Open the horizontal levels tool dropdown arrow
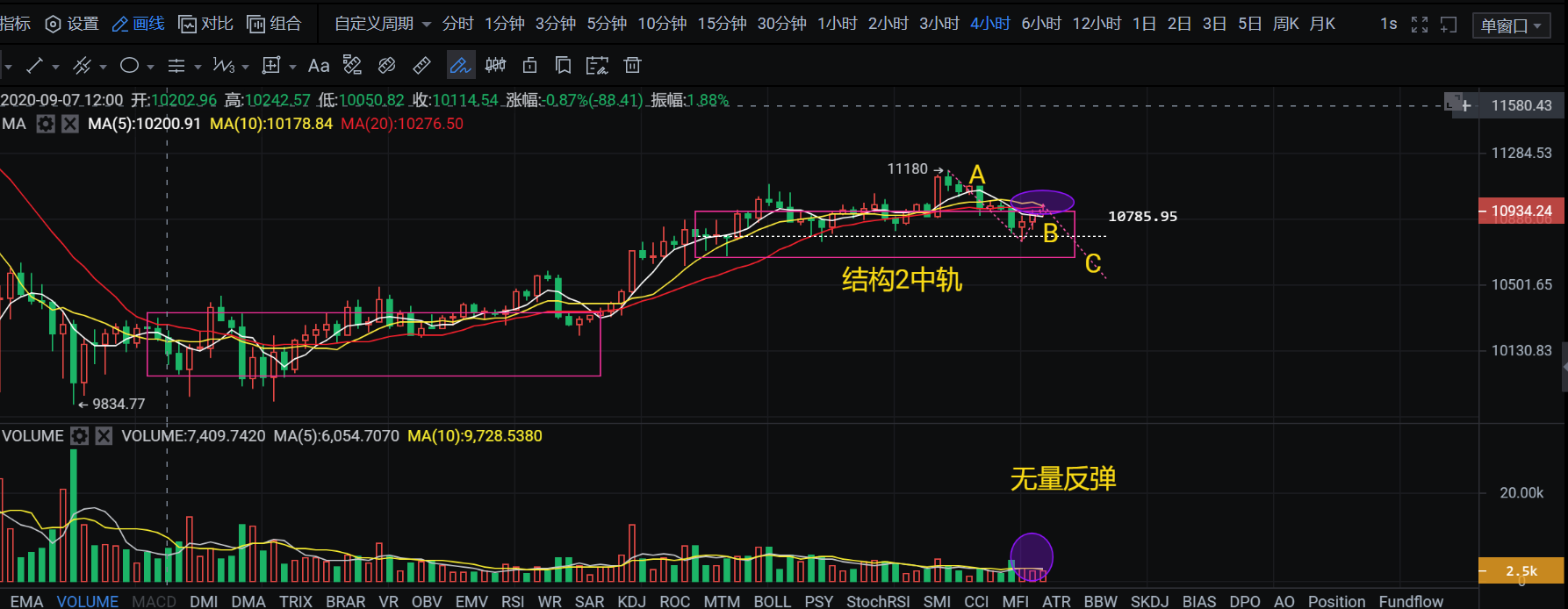The height and width of the screenshot is (609, 1568). coord(198,67)
